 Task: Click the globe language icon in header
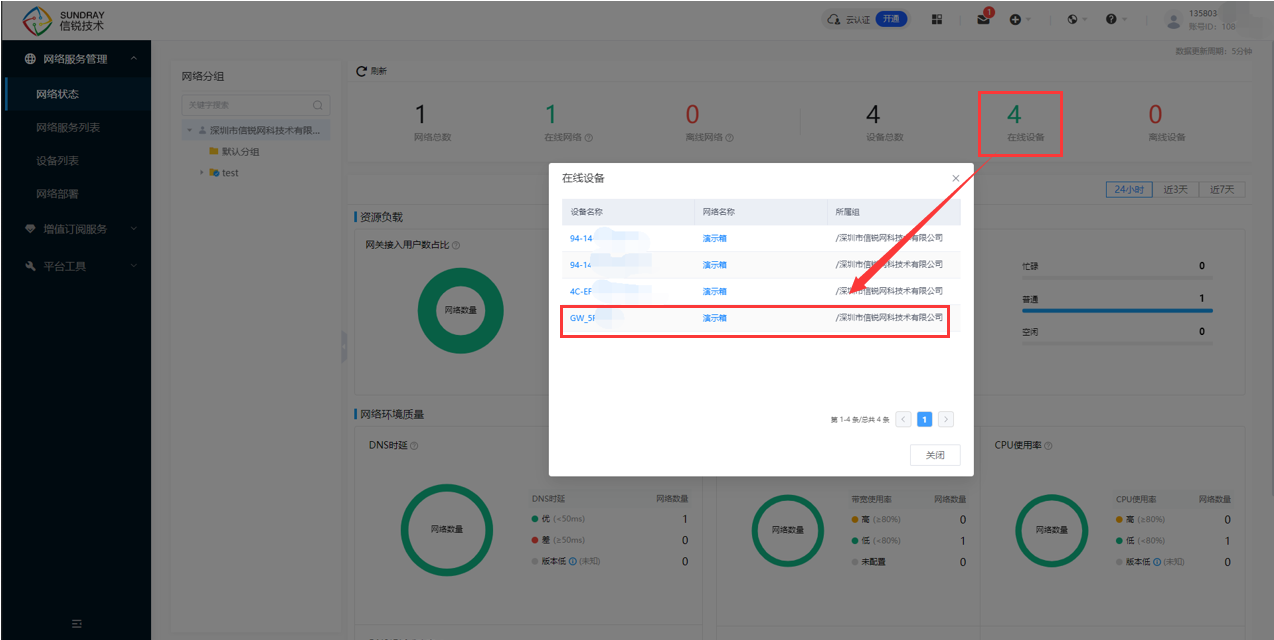coord(1072,20)
